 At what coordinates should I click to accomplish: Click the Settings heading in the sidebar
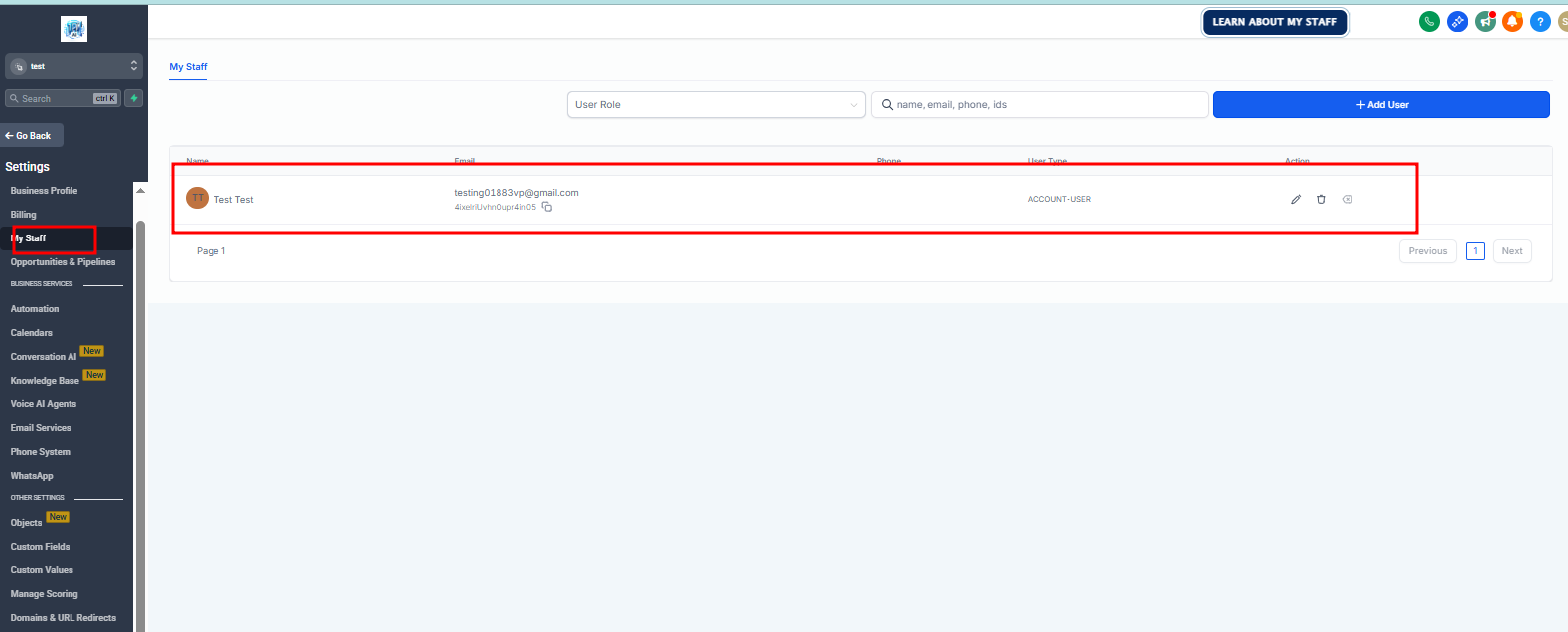click(x=27, y=167)
